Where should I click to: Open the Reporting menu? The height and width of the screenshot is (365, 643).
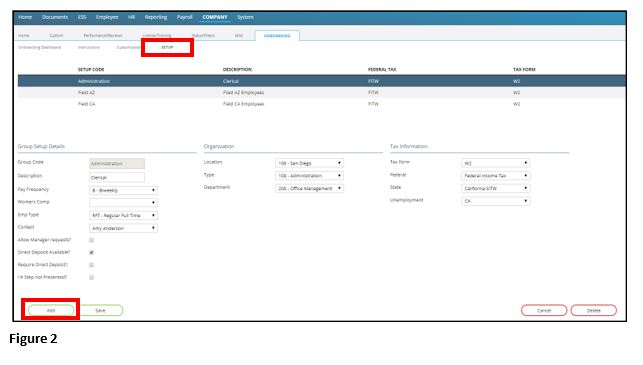point(156,17)
